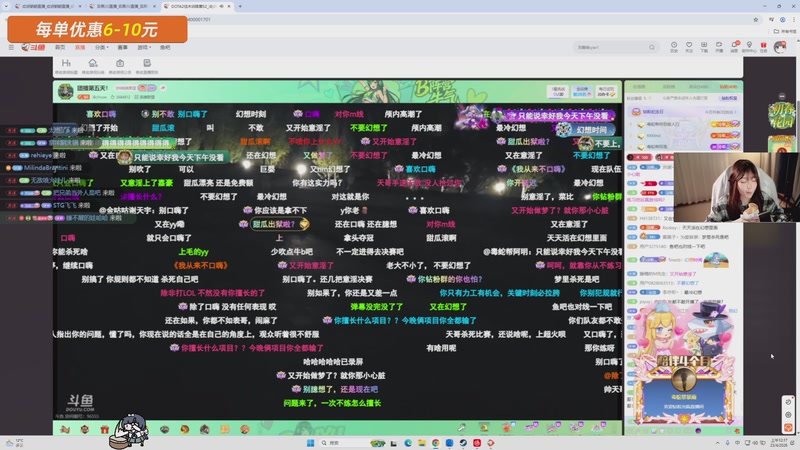Select 直播 in Douyu navigation
Image resolution: width=800 pixels, height=450 pixels.
pos(80,47)
